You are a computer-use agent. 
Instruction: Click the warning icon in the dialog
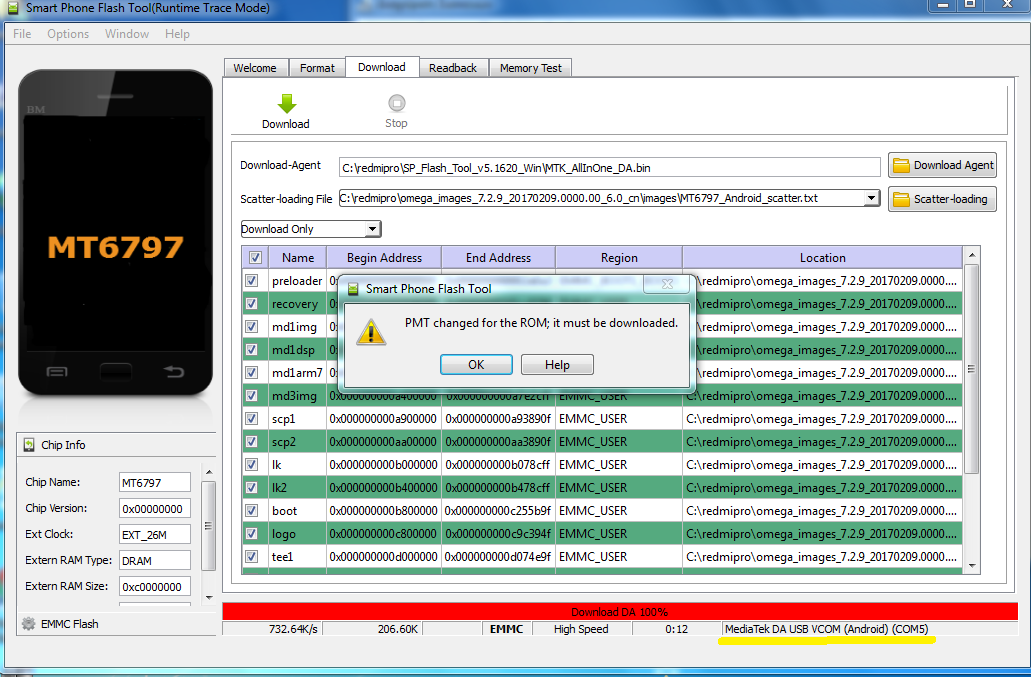371,332
